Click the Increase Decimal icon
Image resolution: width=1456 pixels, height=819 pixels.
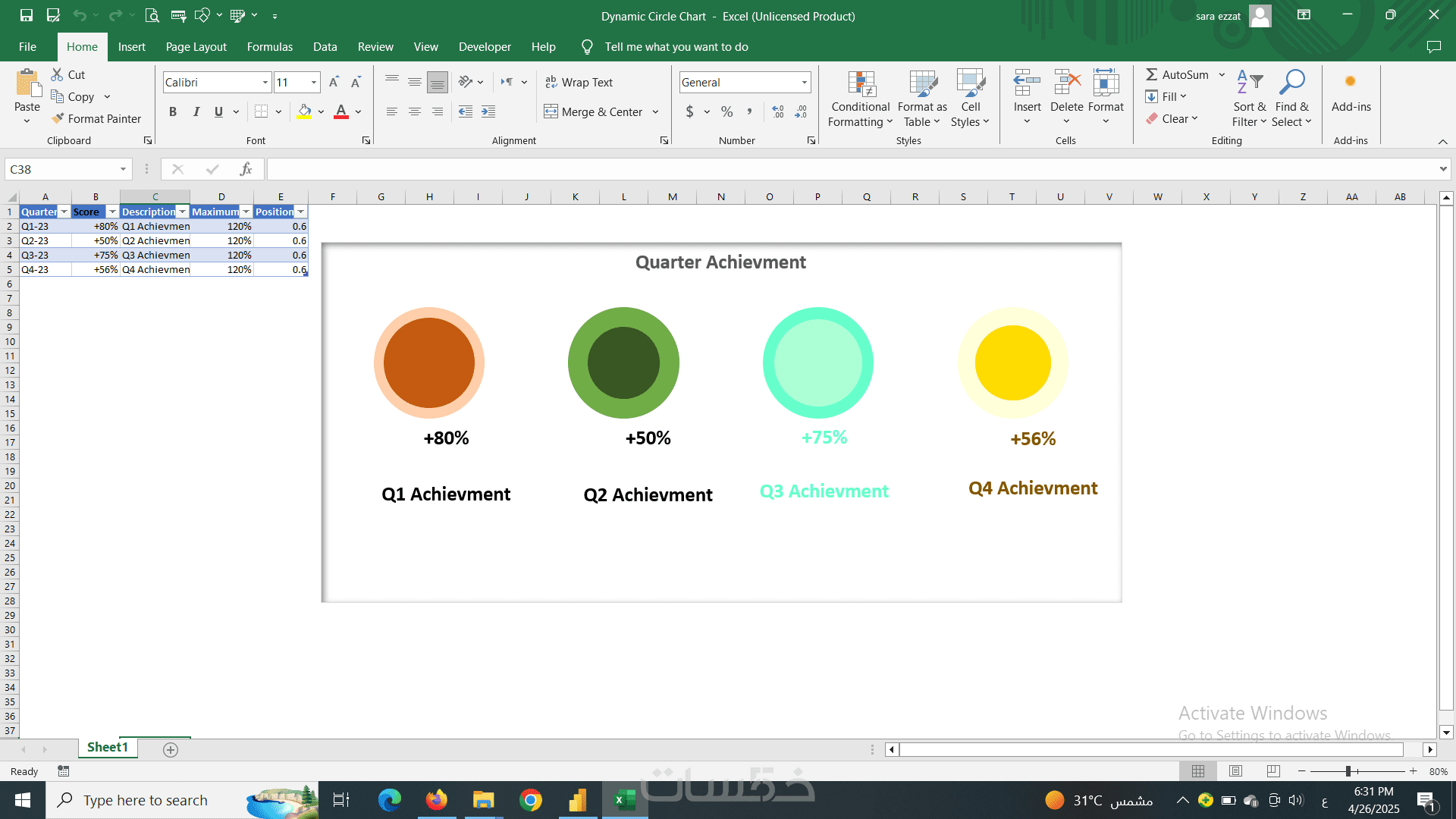[777, 112]
